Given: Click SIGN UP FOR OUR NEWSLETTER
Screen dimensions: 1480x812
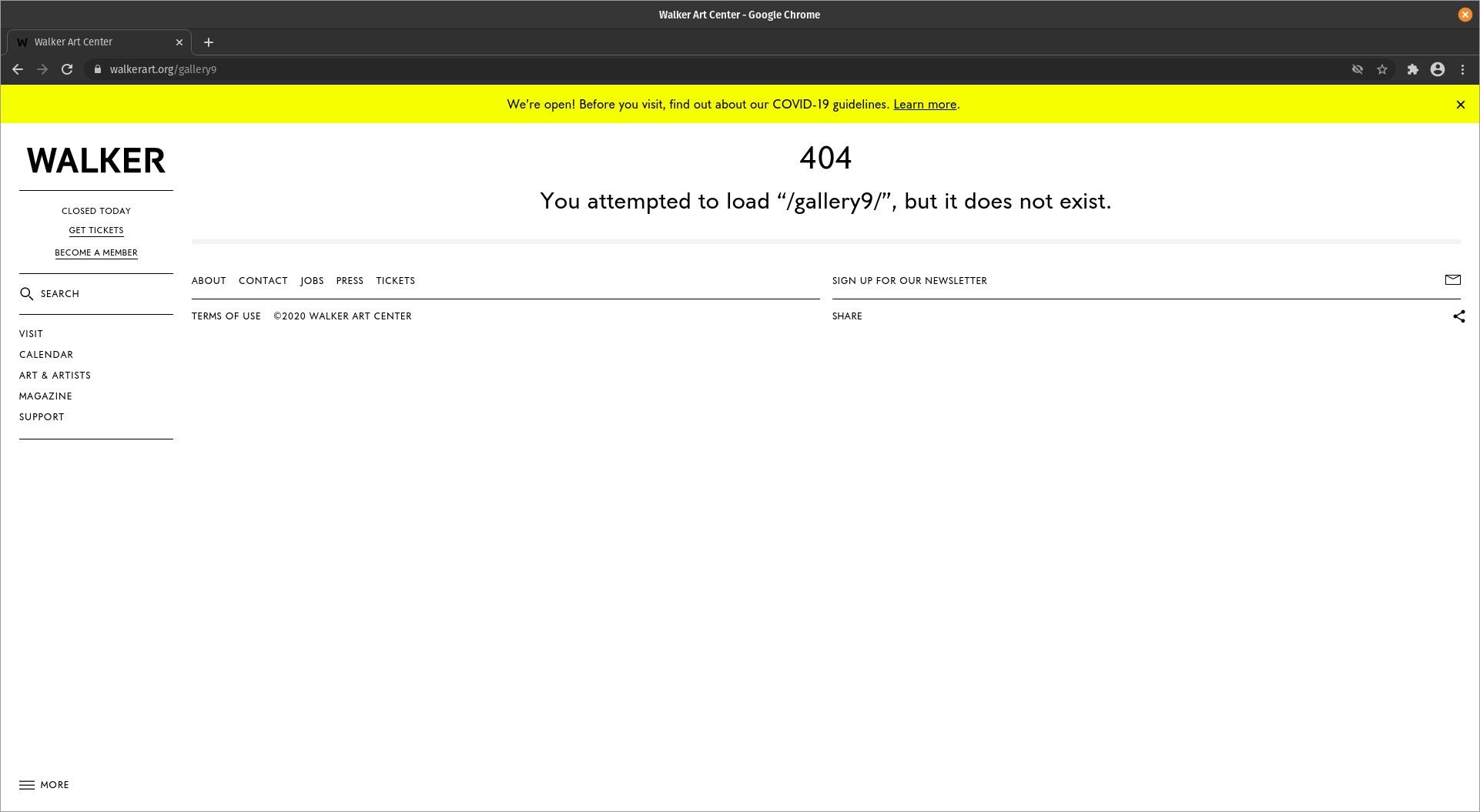Looking at the screenshot, I should [x=909, y=281].
